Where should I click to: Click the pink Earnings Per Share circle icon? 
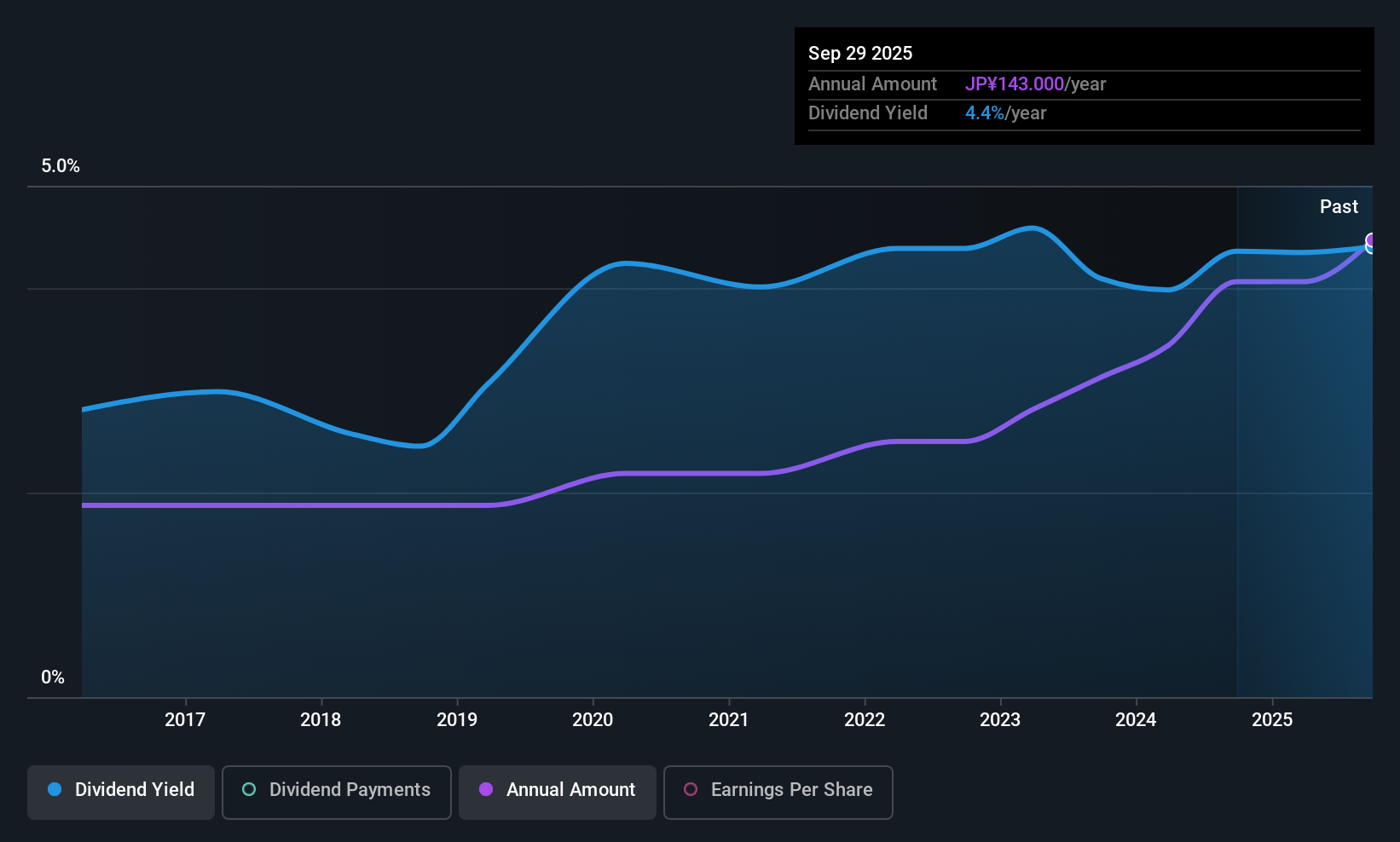coord(691,789)
